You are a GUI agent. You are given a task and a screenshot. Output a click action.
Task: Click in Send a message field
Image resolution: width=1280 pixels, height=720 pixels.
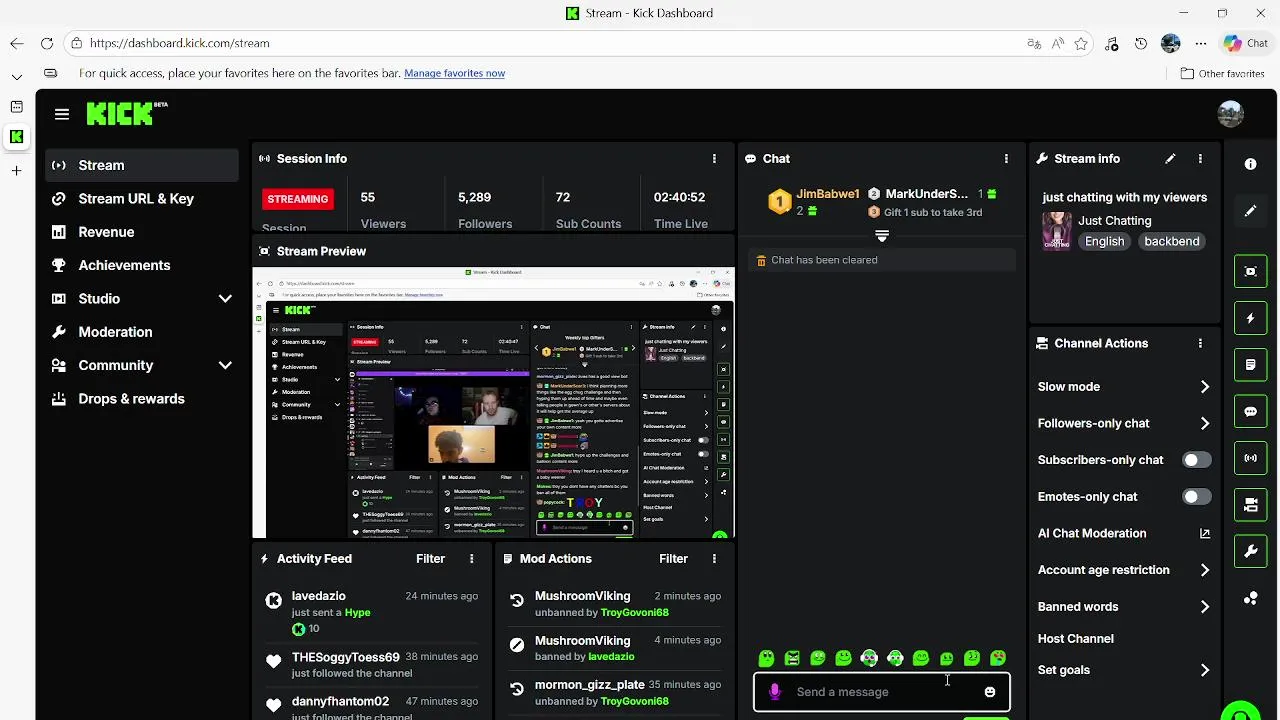coord(881,692)
